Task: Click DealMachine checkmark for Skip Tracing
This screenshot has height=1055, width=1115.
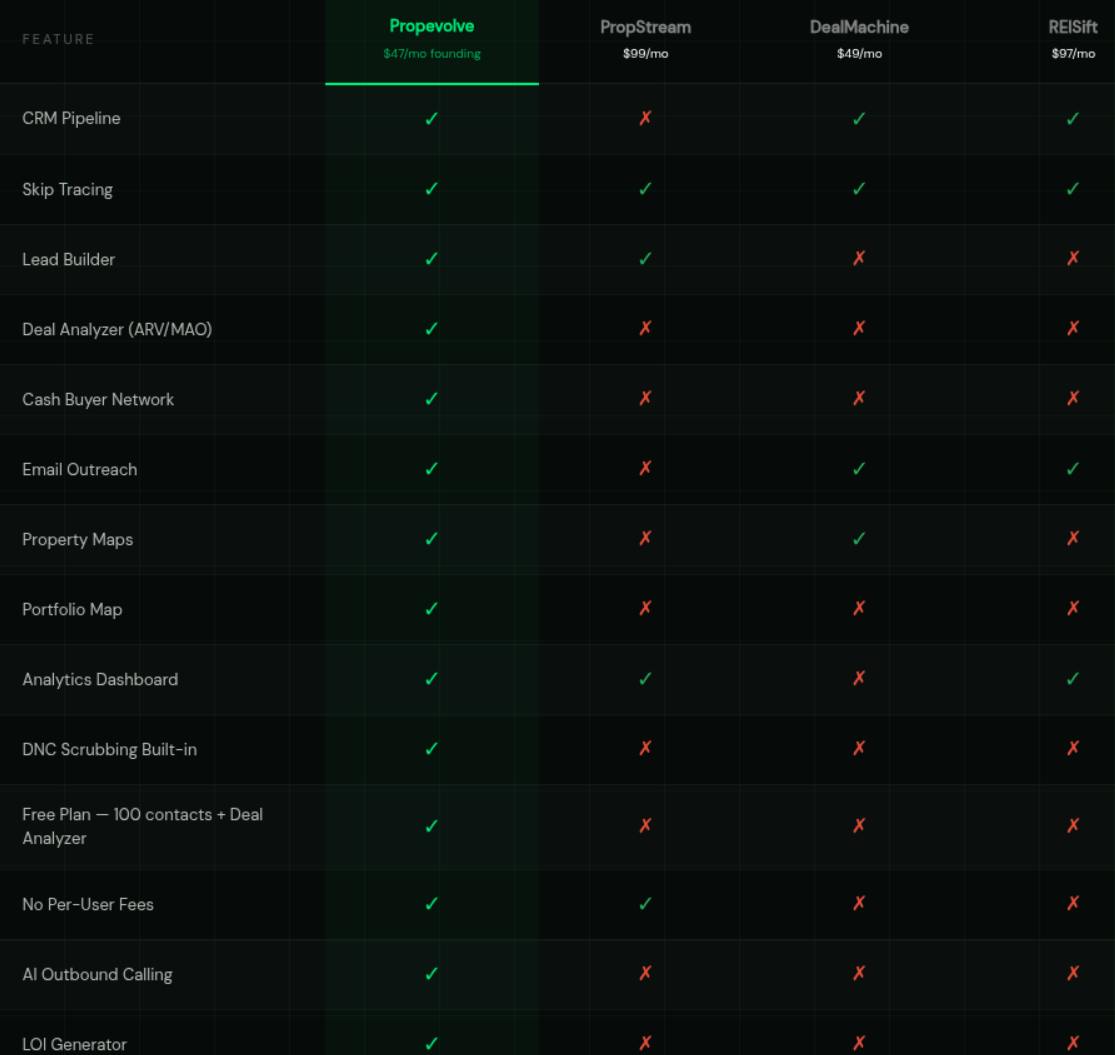Action: click(859, 188)
